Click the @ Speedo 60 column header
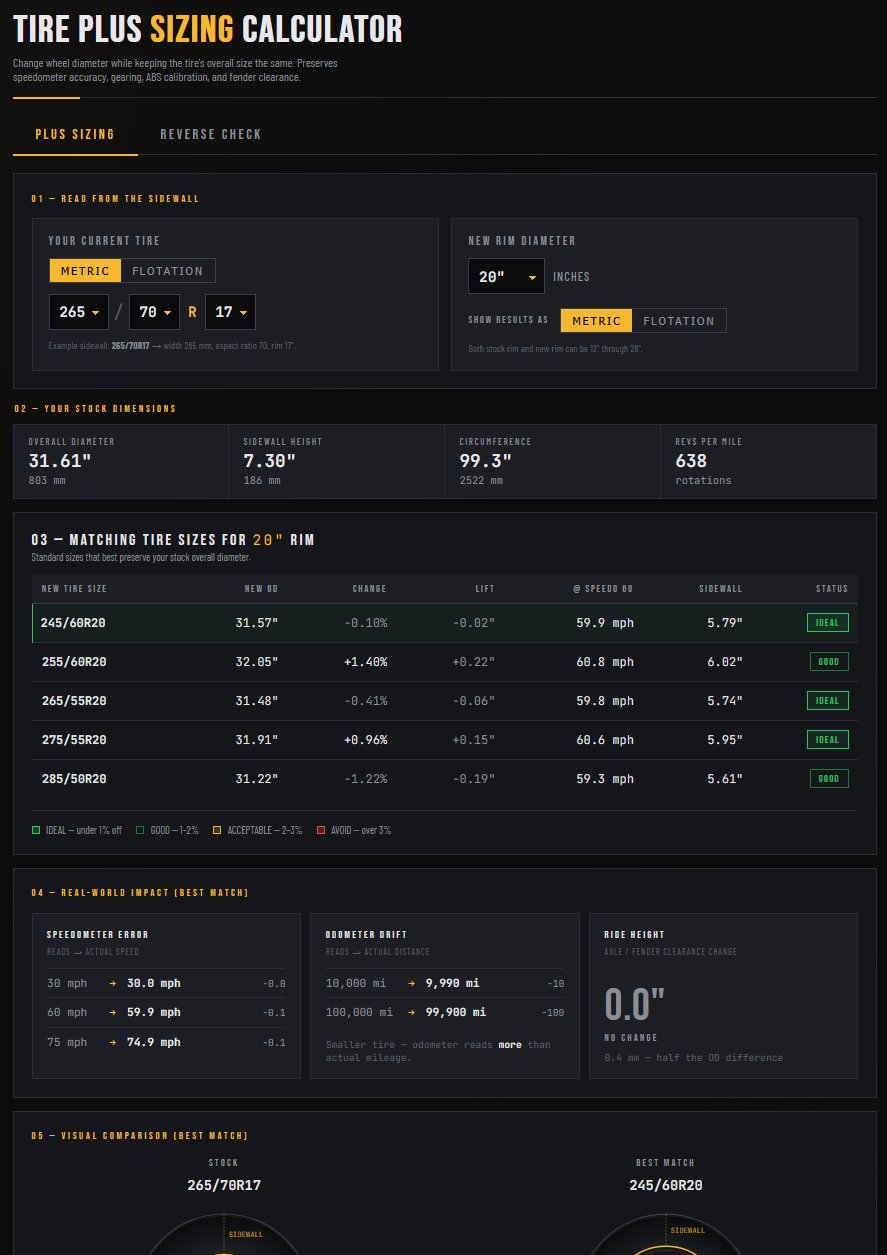The image size is (887, 1255). point(603,589)
